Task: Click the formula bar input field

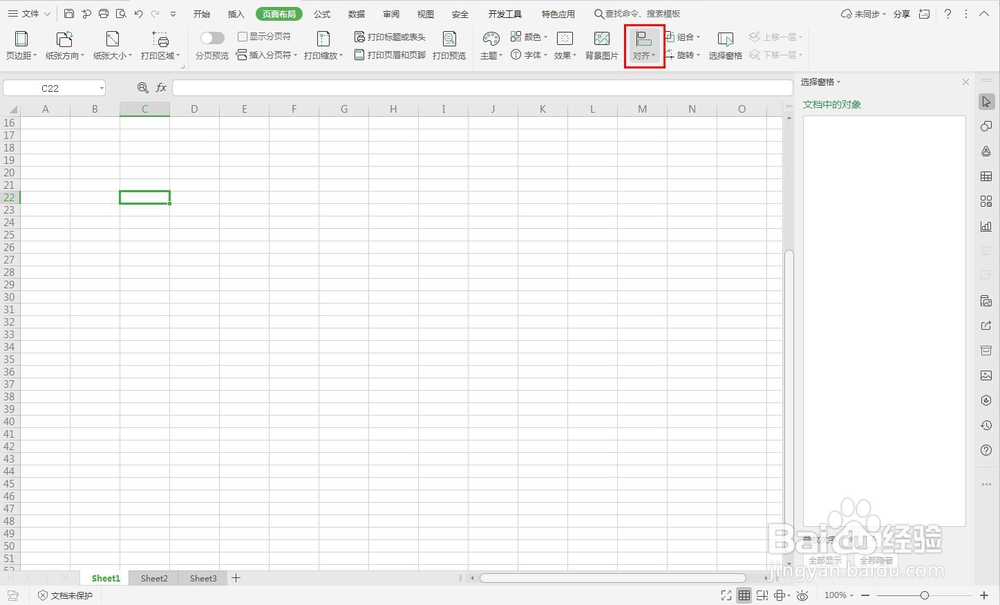Action: (482, 88)
